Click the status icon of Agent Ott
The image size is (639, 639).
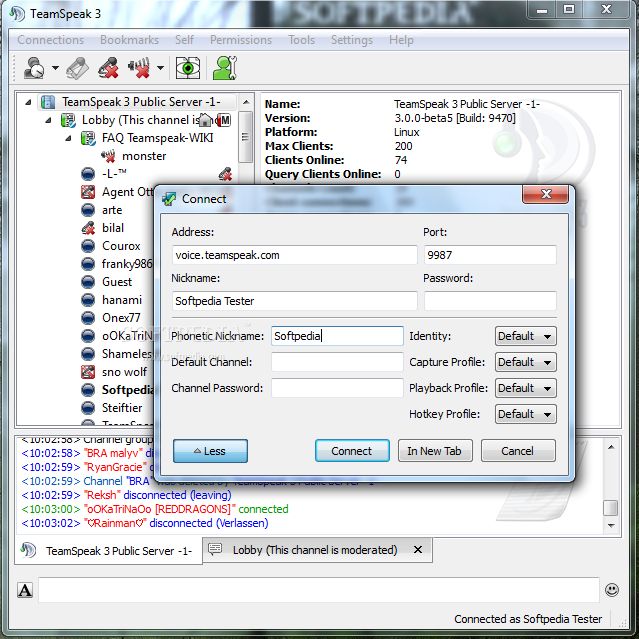click(88, 192)
